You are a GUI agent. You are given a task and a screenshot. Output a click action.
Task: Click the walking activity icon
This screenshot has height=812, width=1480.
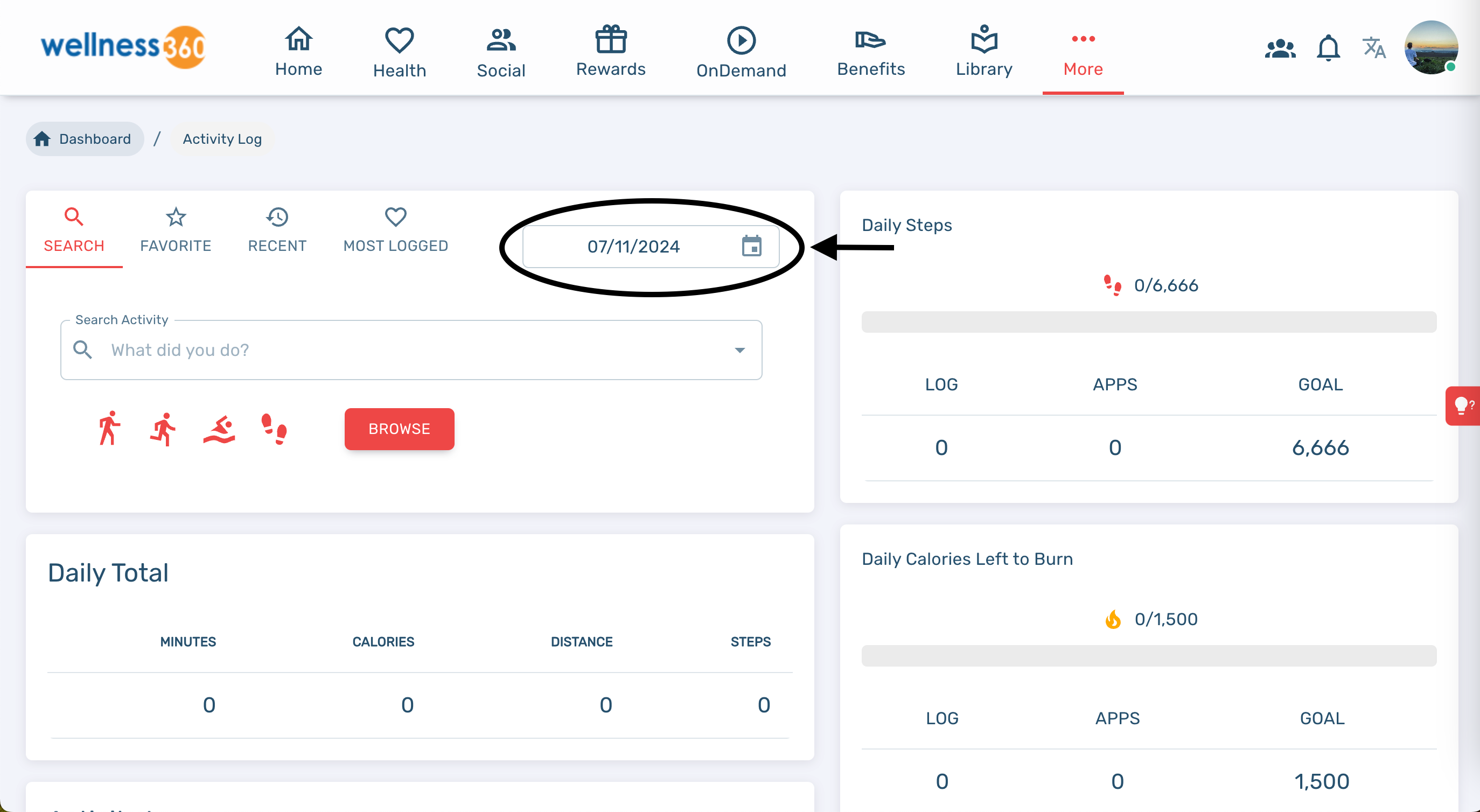pyautogui.click(x=109, y=429)
